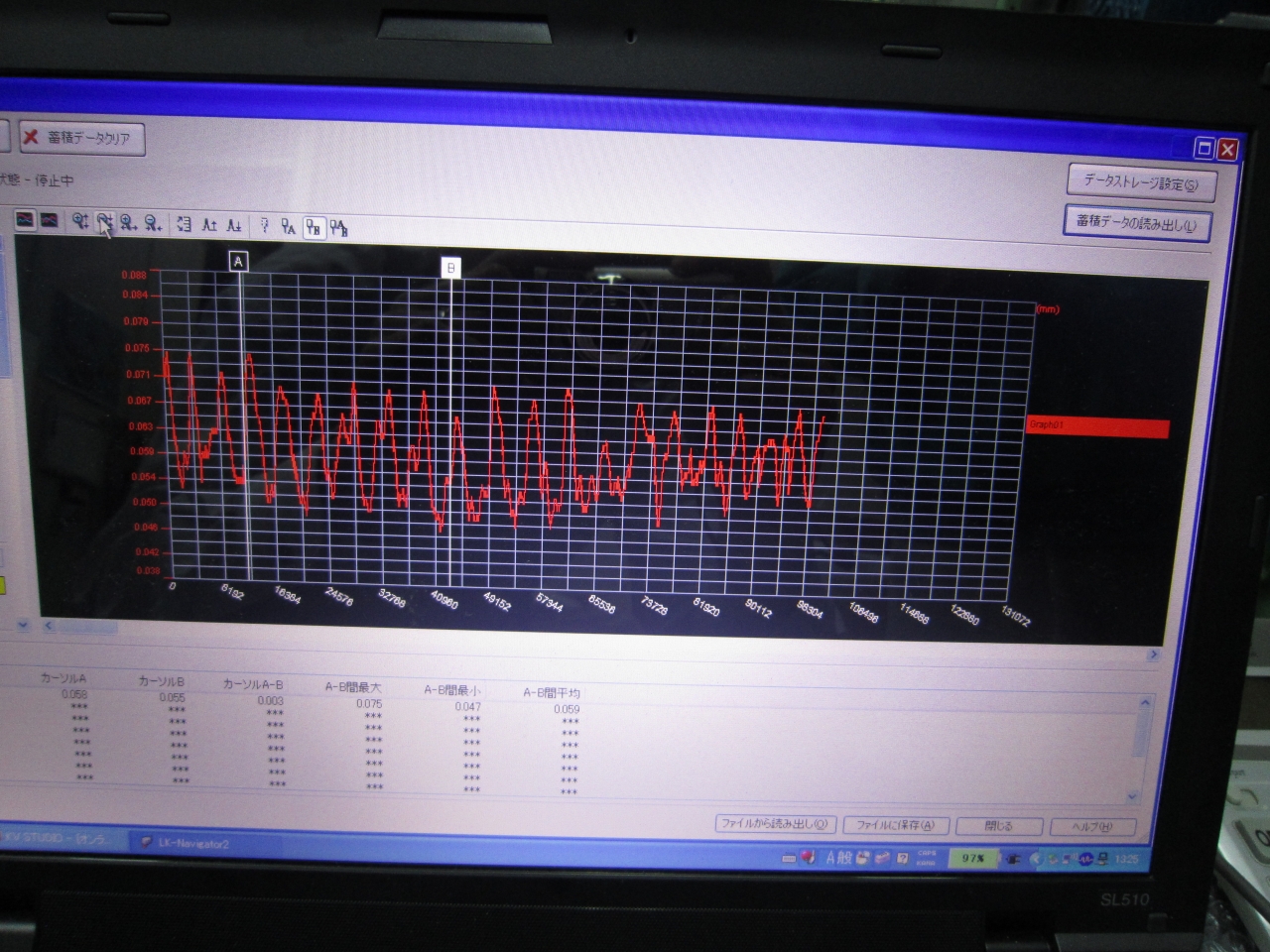Click the カーソルA column header
Image resolution: width=1270 pixels, height=952 pixels.
pyautogui.click(x=64, y=678)
